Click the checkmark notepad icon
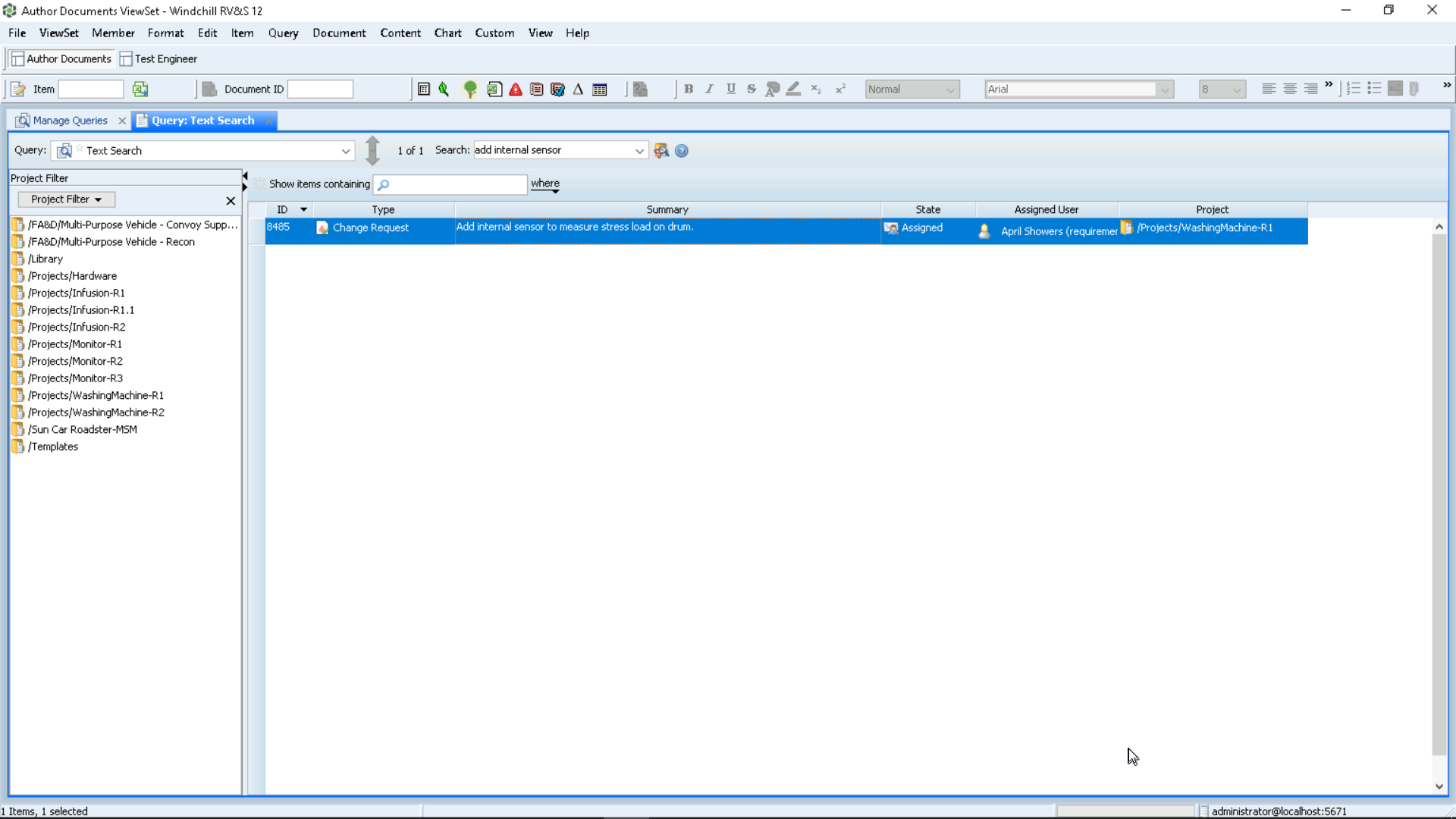 click(557, 89)
